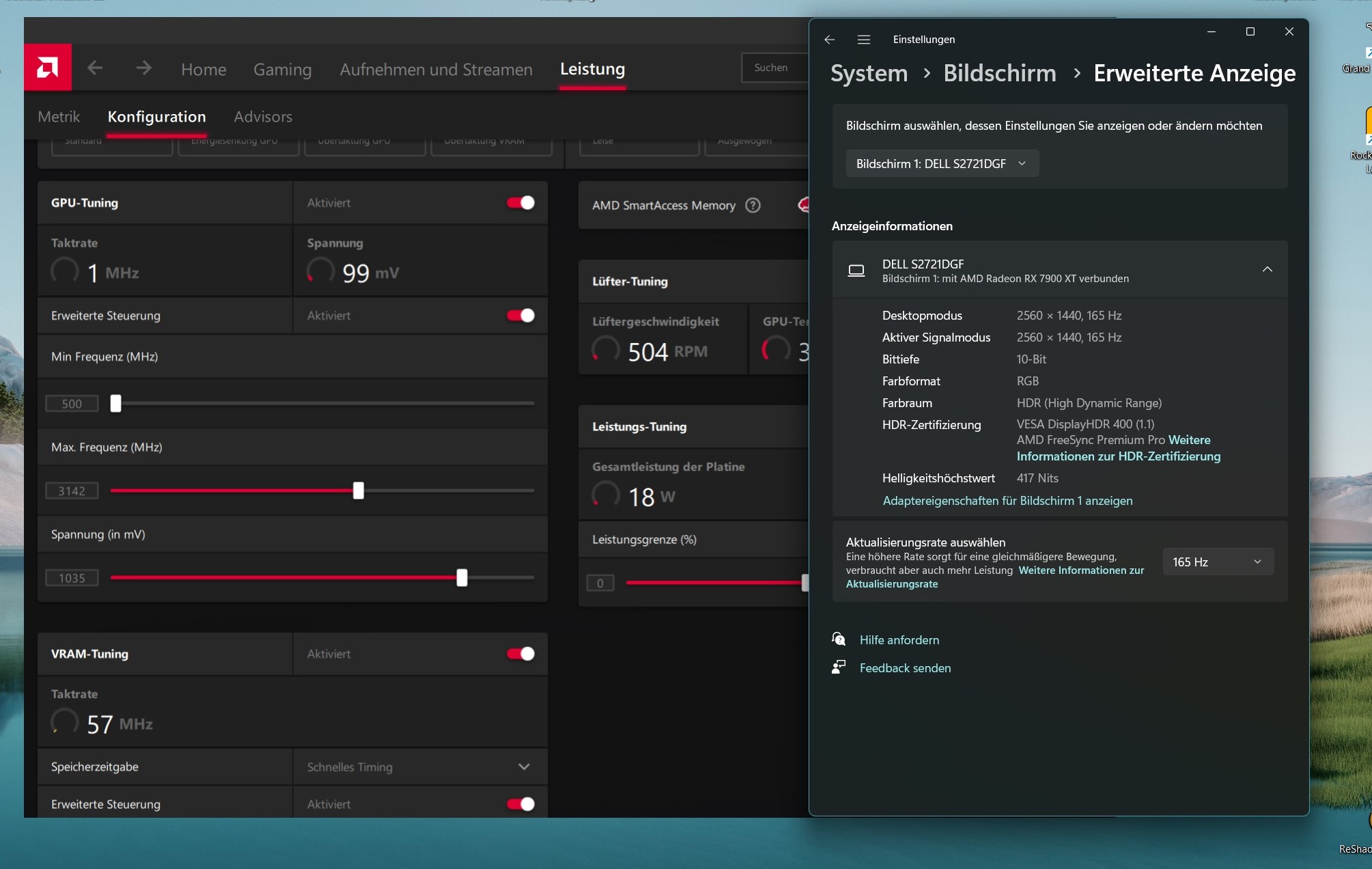1372x869 pixels.
Task: Disable the GPU-Tuning toggle
Action: tap(520, 203)
